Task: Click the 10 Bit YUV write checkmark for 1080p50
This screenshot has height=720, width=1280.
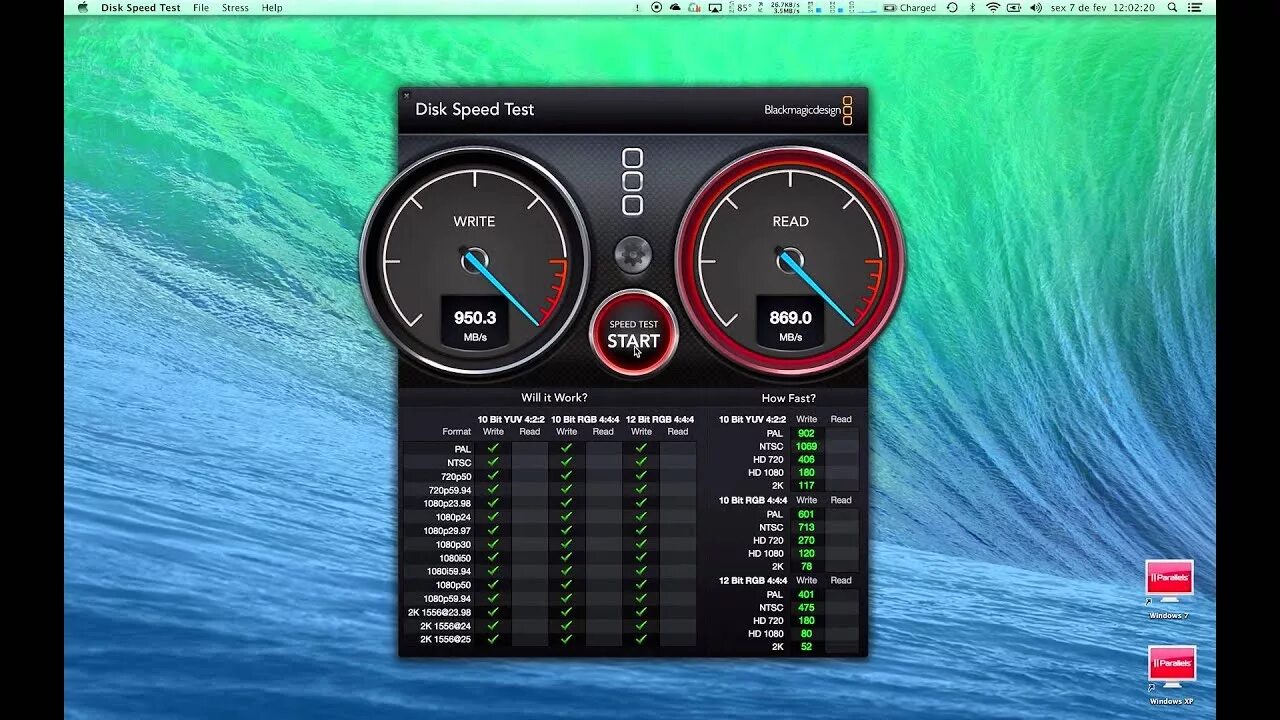Action: coord(493,585)
